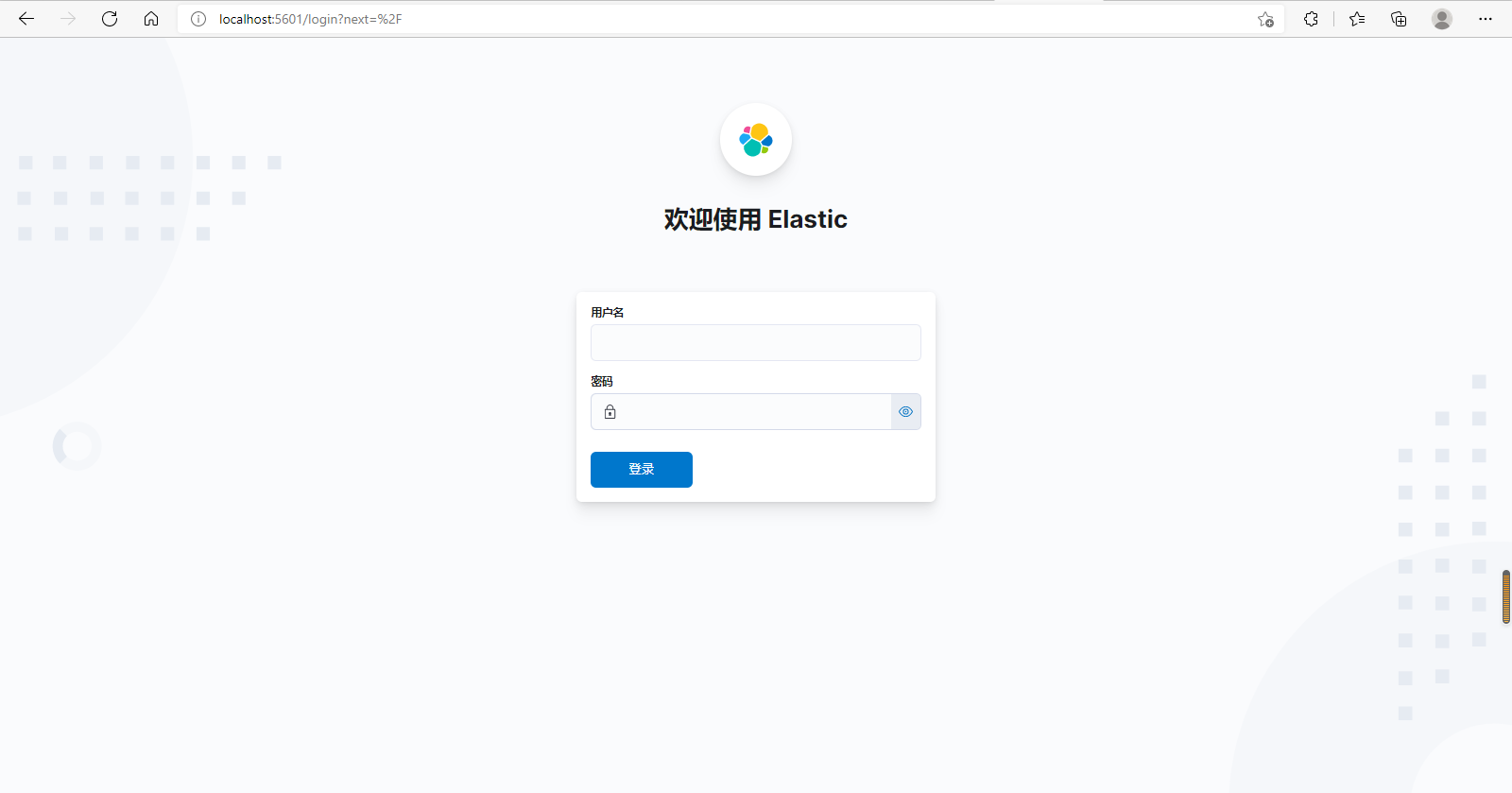Open the browser profile avatar
Image resolution: width=1512 pixels, height=793 pixels.
pos(1441,19)
